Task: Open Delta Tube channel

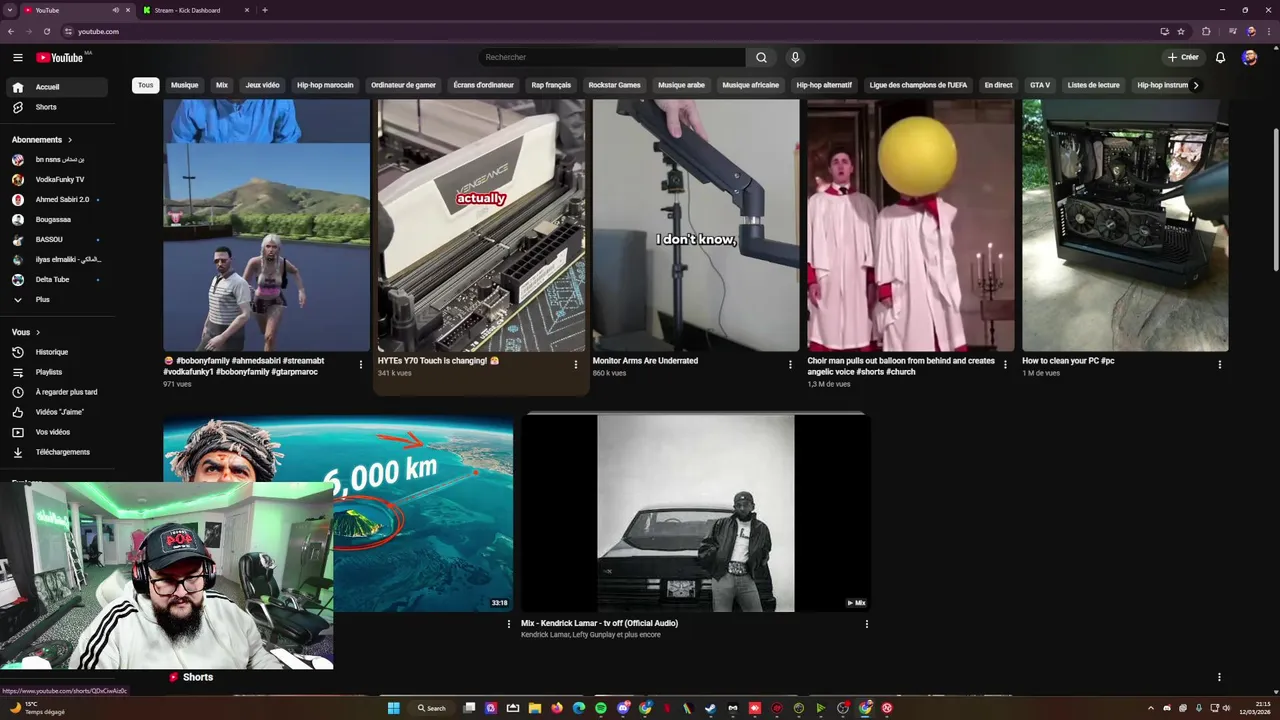Action: pos(57,279)
